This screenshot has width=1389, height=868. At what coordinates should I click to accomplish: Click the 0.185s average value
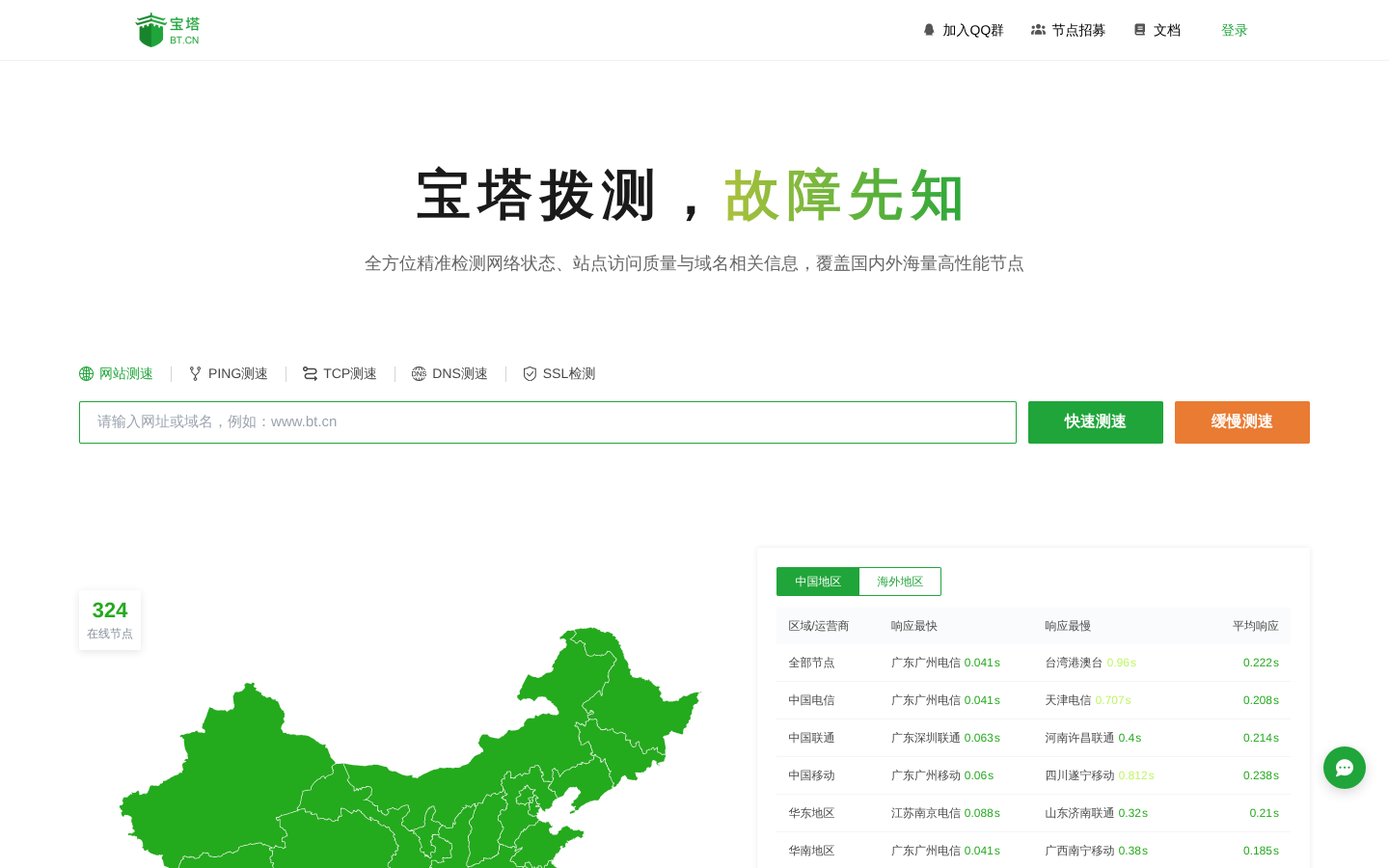point(1261,851)
